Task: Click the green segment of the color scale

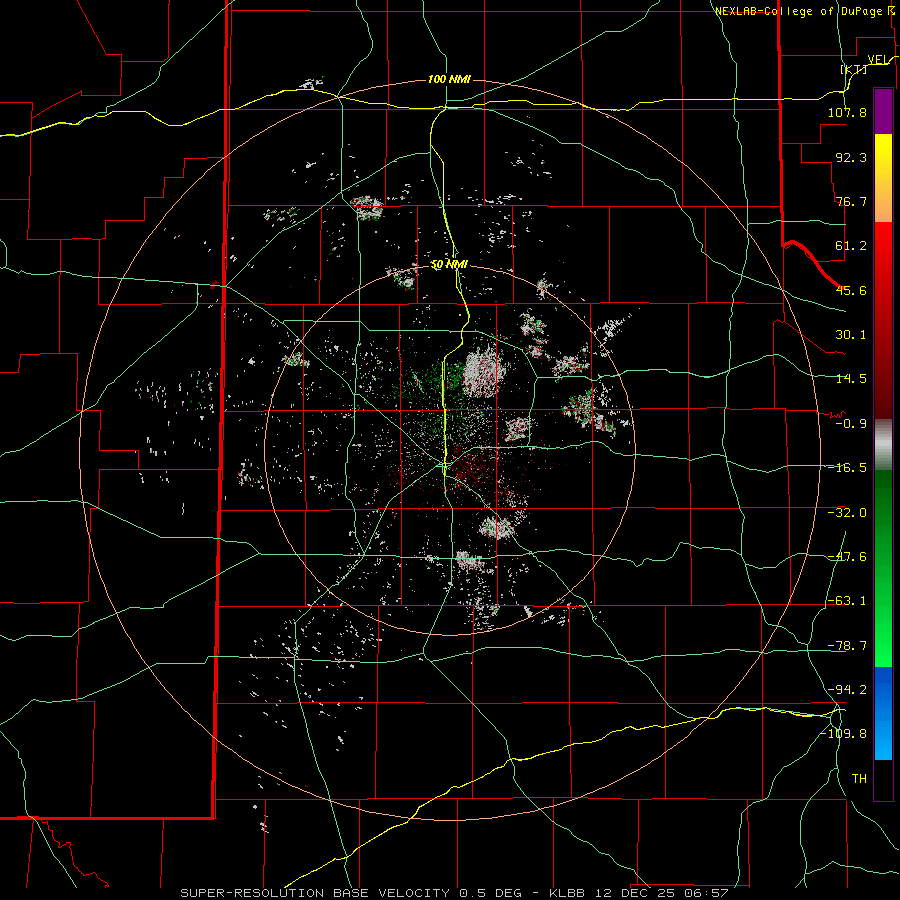Action: click(x=883, y=568)
